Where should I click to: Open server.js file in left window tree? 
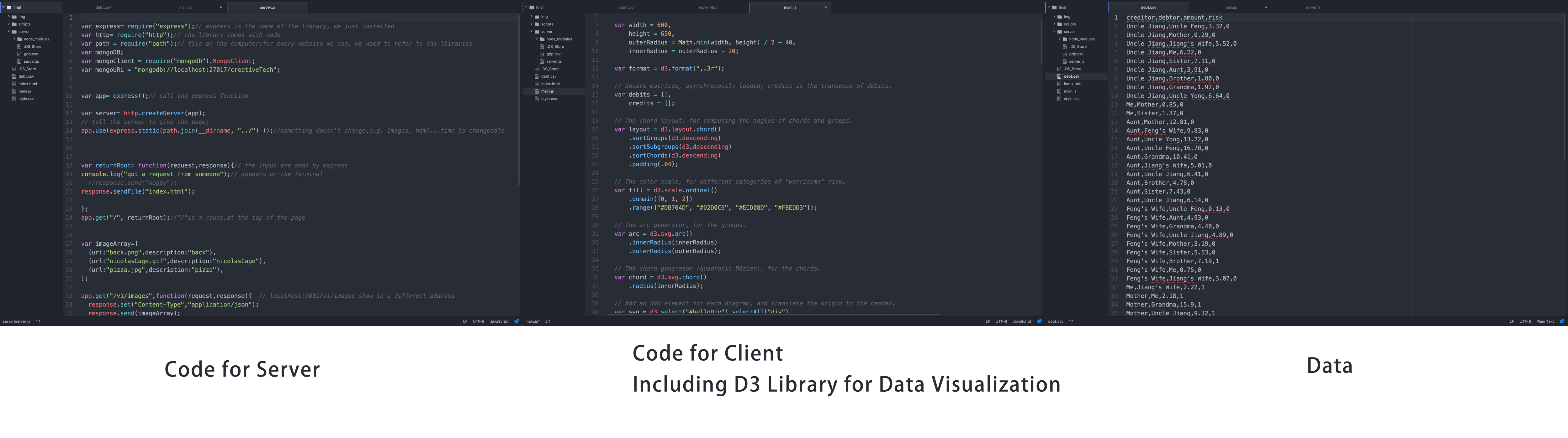coord(32,61)
